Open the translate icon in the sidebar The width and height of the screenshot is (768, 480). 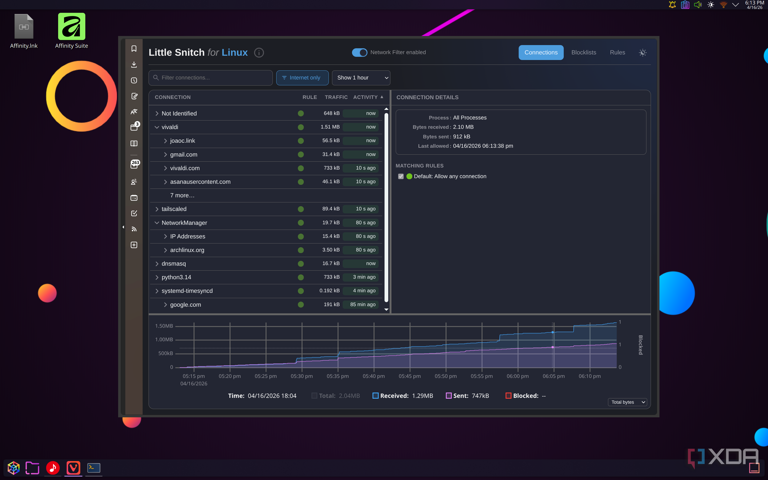(x=134, y=112)
